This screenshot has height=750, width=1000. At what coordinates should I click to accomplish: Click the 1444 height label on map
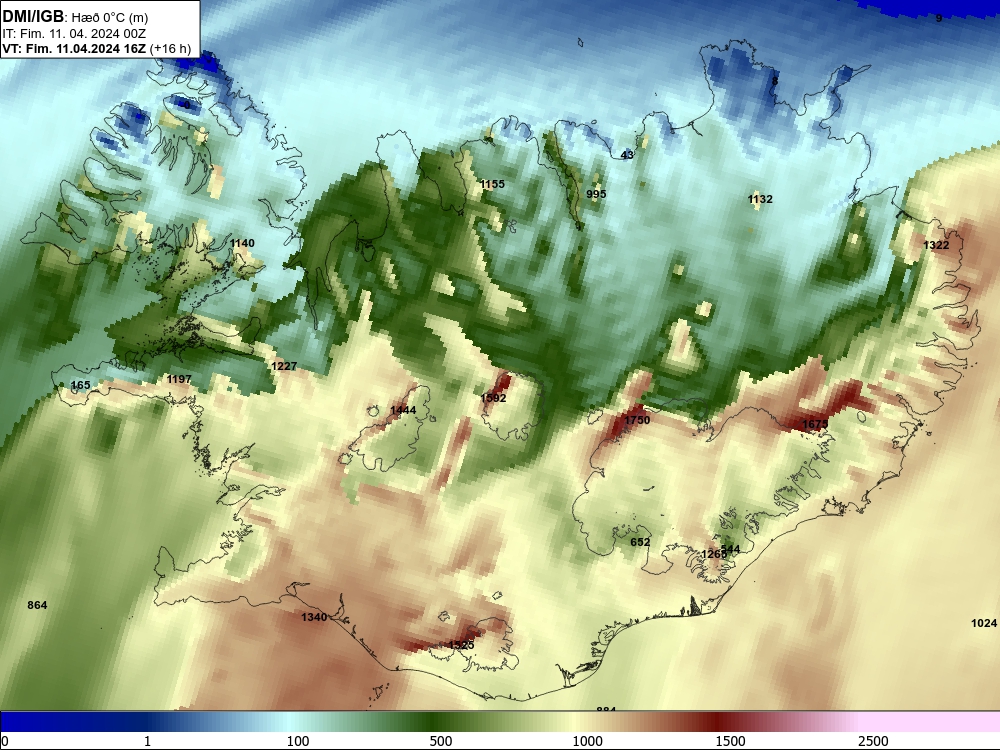(403, 410)
